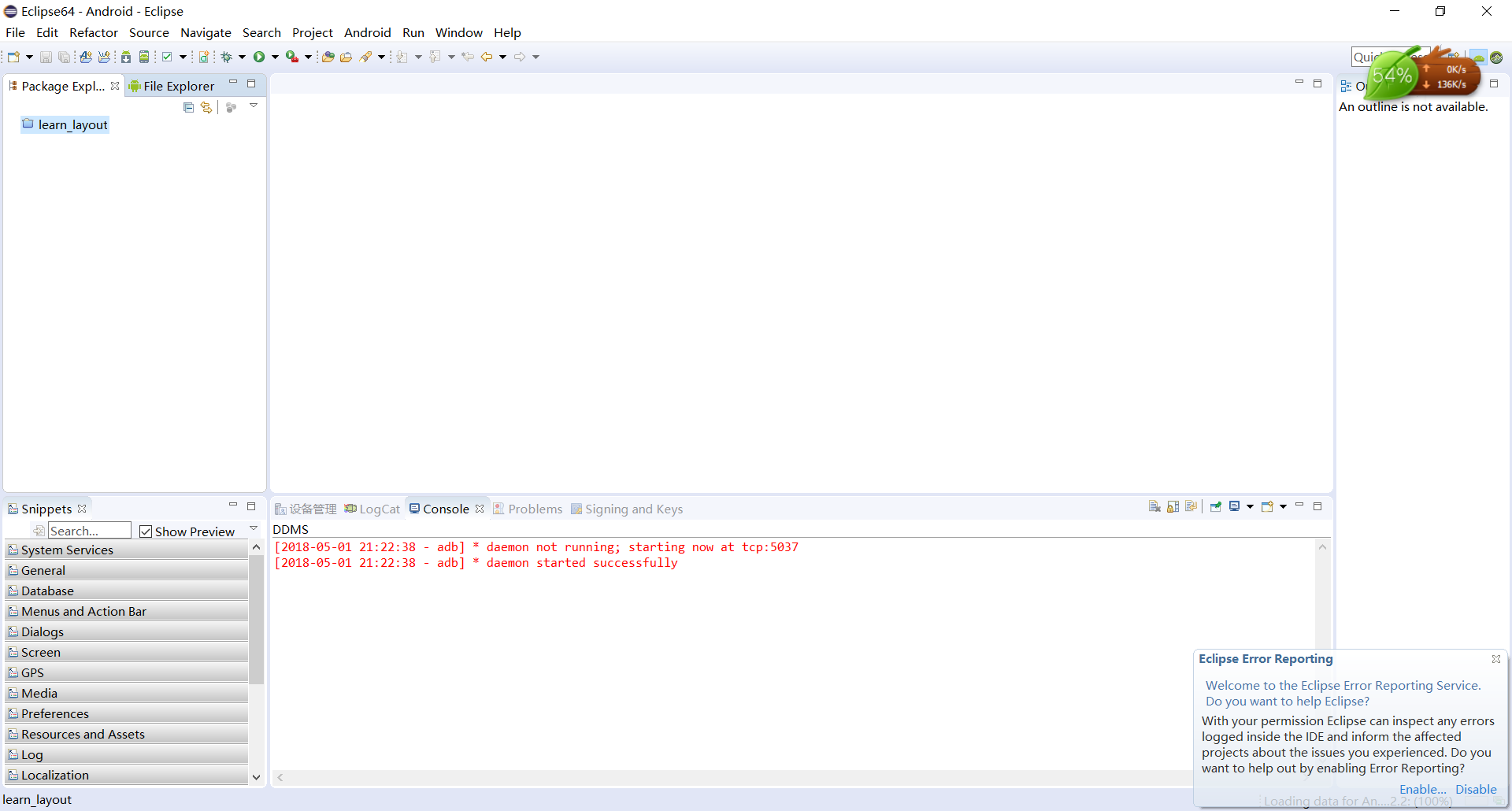1512x811 pixels.
Task: Click the Snippets list vertical scrollbar thumb
Action: 256,620
